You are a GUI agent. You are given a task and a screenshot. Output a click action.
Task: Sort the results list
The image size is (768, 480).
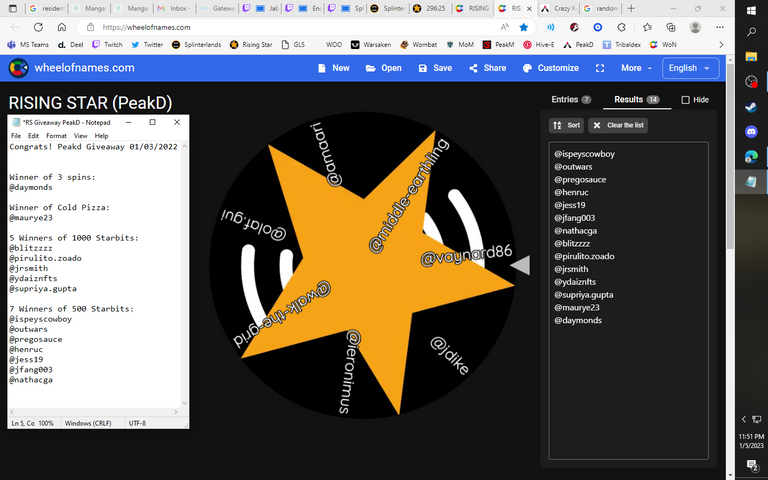[x=566, y=125]
